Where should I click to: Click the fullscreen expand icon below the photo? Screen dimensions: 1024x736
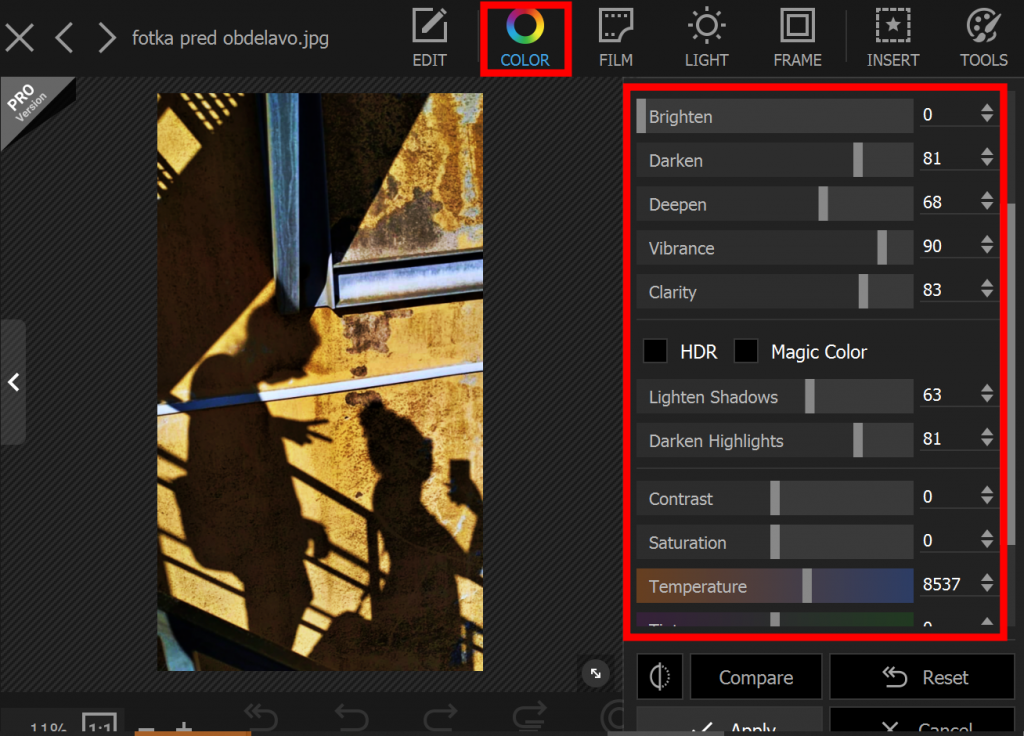tap(596, 673)
